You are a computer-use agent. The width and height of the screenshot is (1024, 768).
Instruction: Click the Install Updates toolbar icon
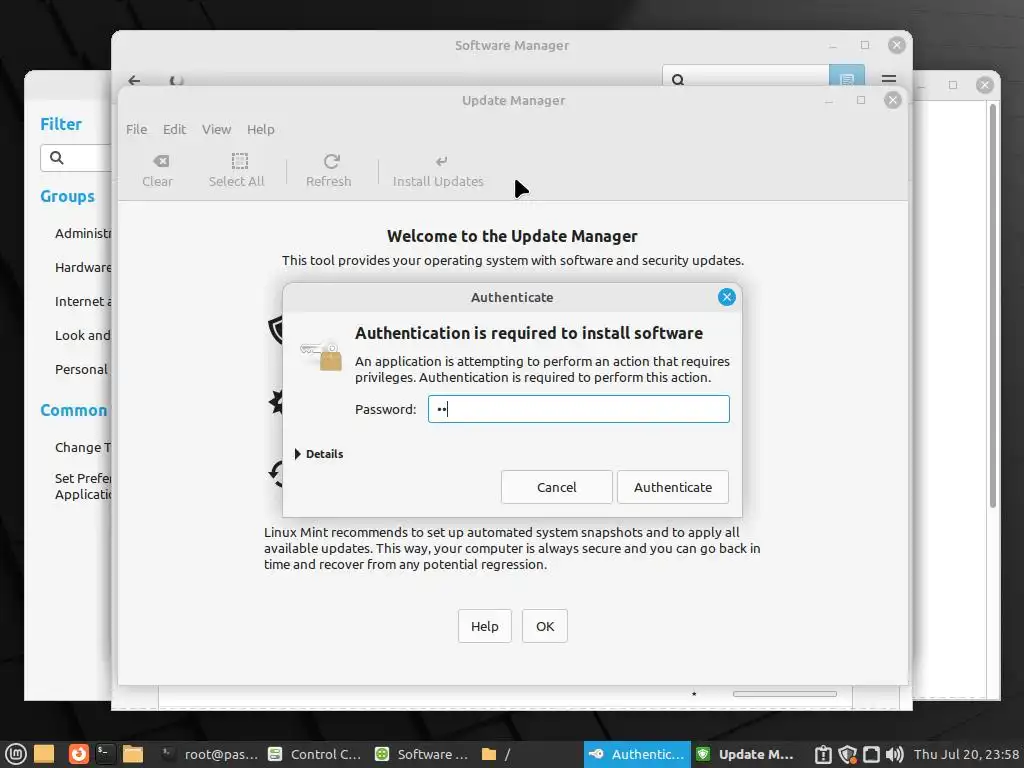click(x=438, y=170)
